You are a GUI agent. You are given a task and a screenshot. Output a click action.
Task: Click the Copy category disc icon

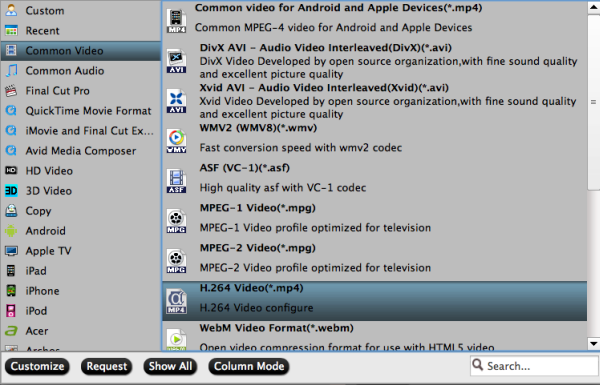tap(11, 210)
